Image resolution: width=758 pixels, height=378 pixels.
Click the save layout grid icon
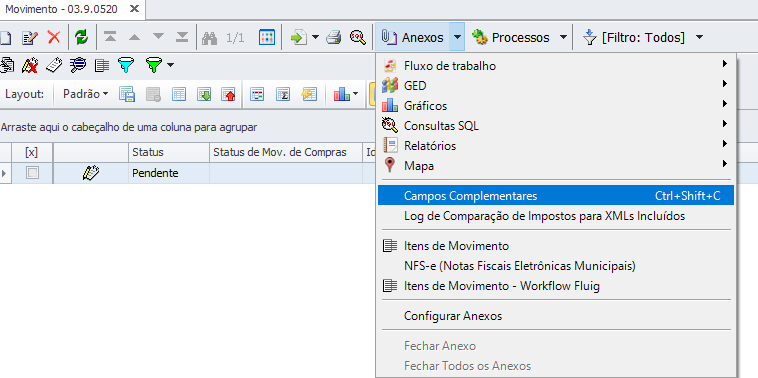pyautogui.click(x=127, y=94)
